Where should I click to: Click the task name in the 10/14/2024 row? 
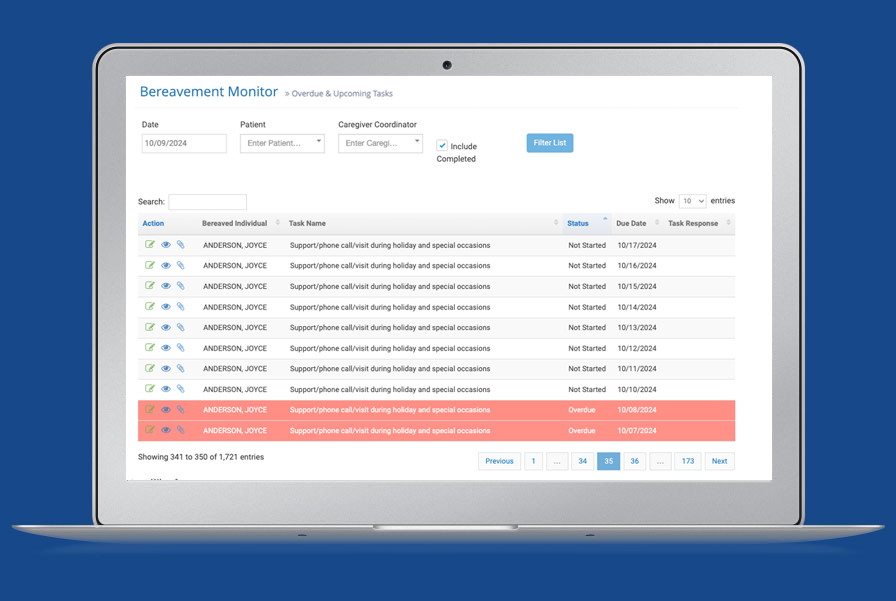coord(390,307)
